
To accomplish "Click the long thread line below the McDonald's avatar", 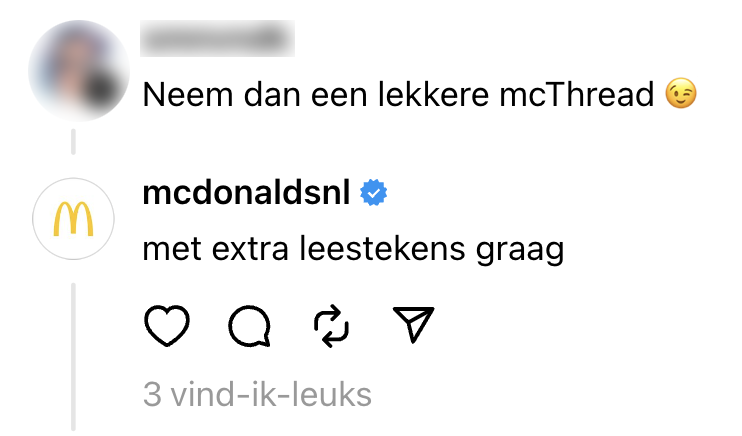I will click(73, 357).
